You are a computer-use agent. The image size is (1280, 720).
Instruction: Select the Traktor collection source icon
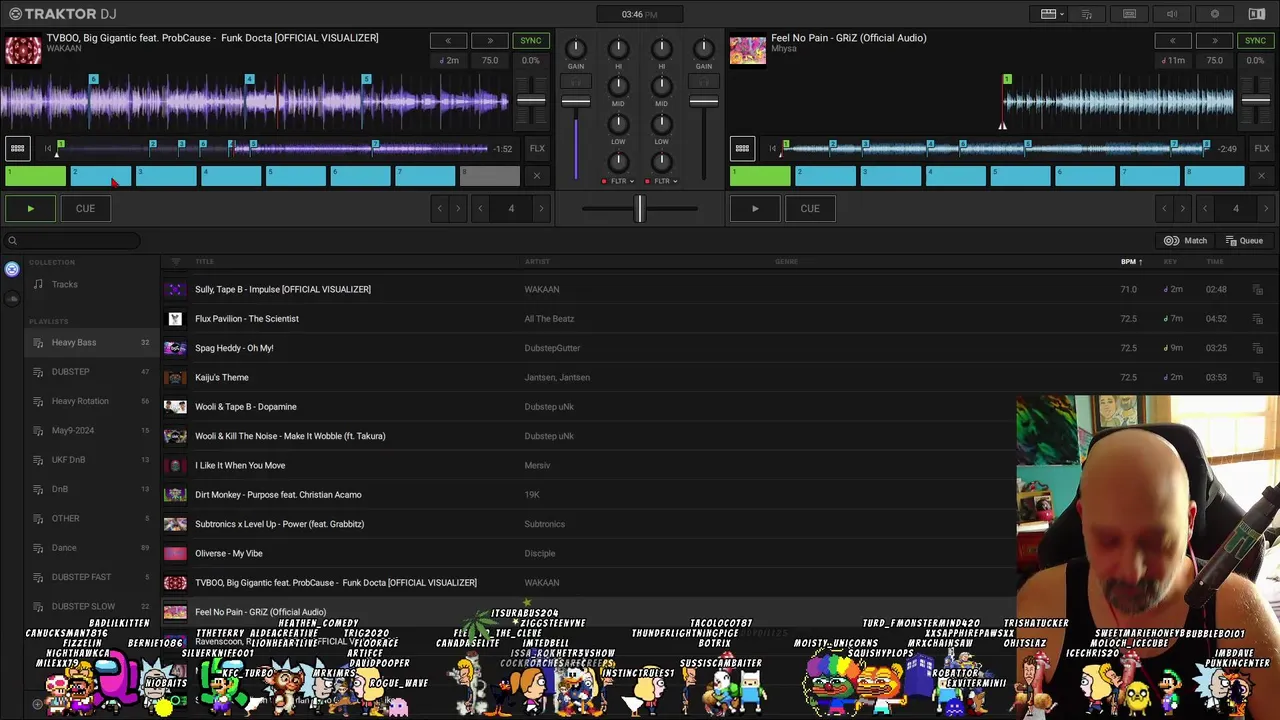12,269
